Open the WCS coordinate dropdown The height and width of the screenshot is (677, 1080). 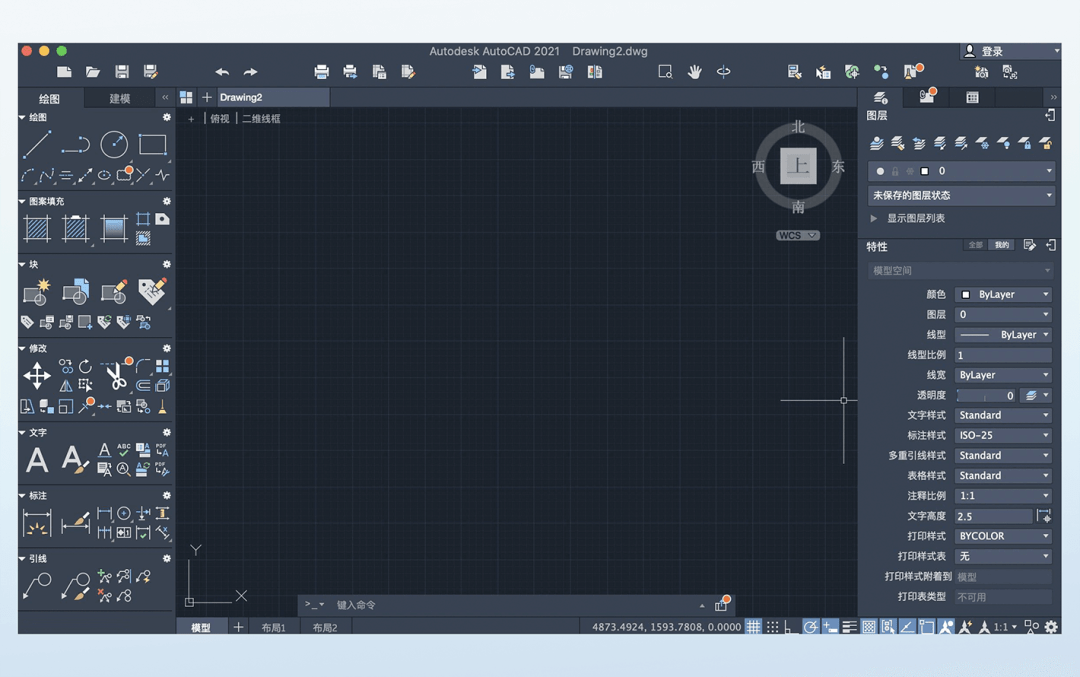pos(798,236)
